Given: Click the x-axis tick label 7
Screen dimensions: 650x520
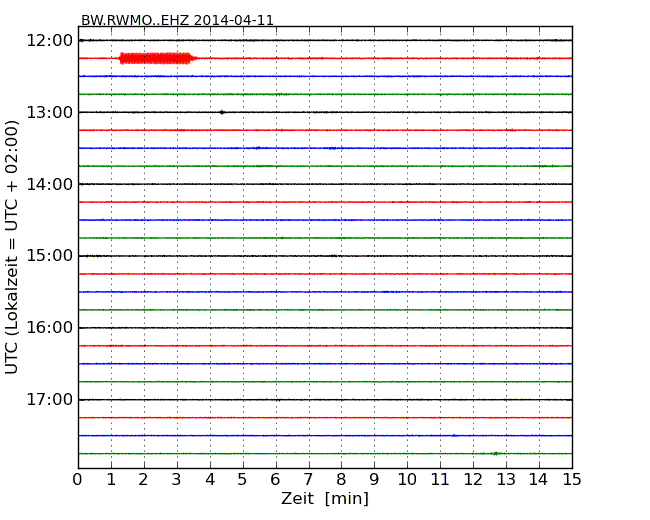Looking at the screenshot, I should point(308,480).
